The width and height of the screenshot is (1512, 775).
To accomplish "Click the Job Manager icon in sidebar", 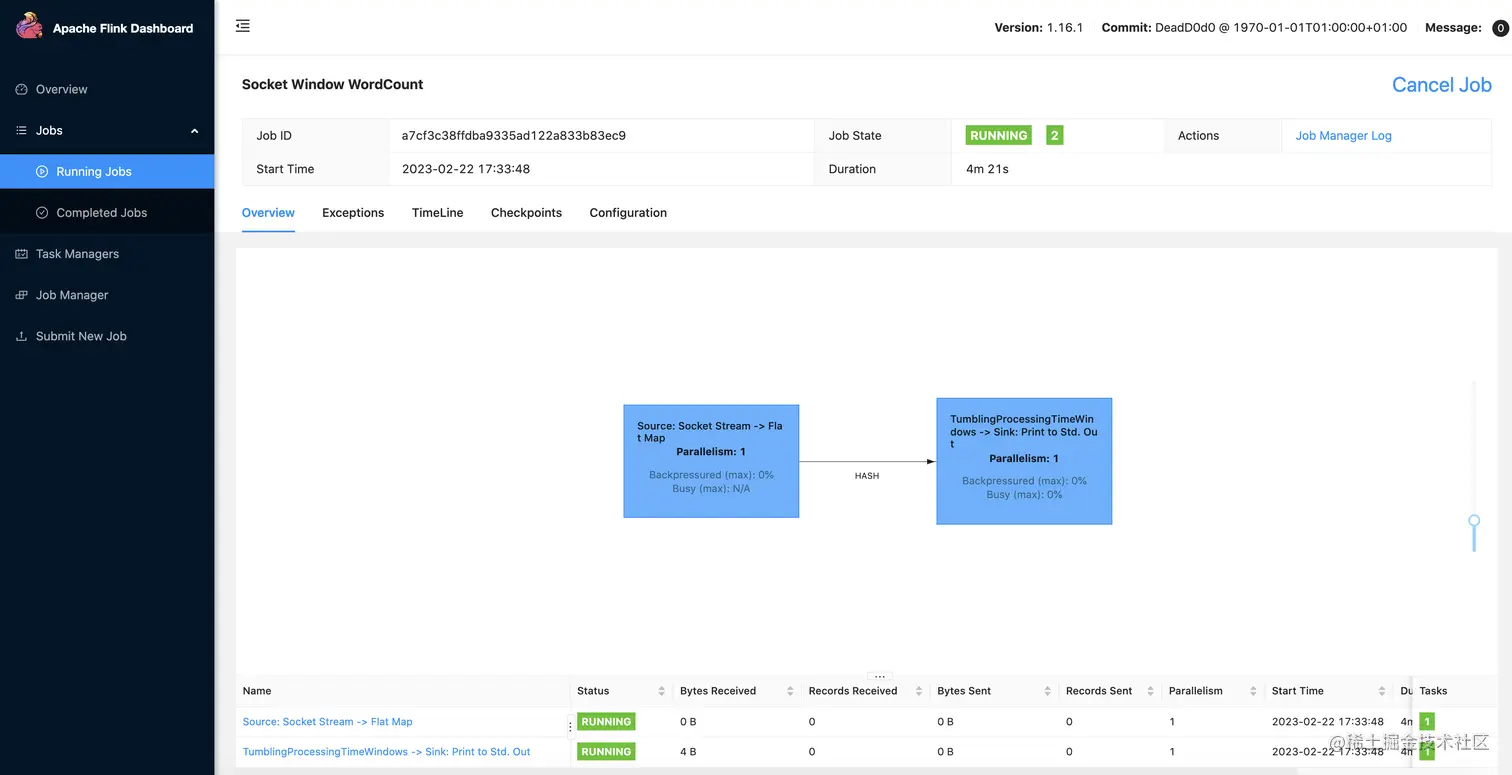I will [21, 295].
